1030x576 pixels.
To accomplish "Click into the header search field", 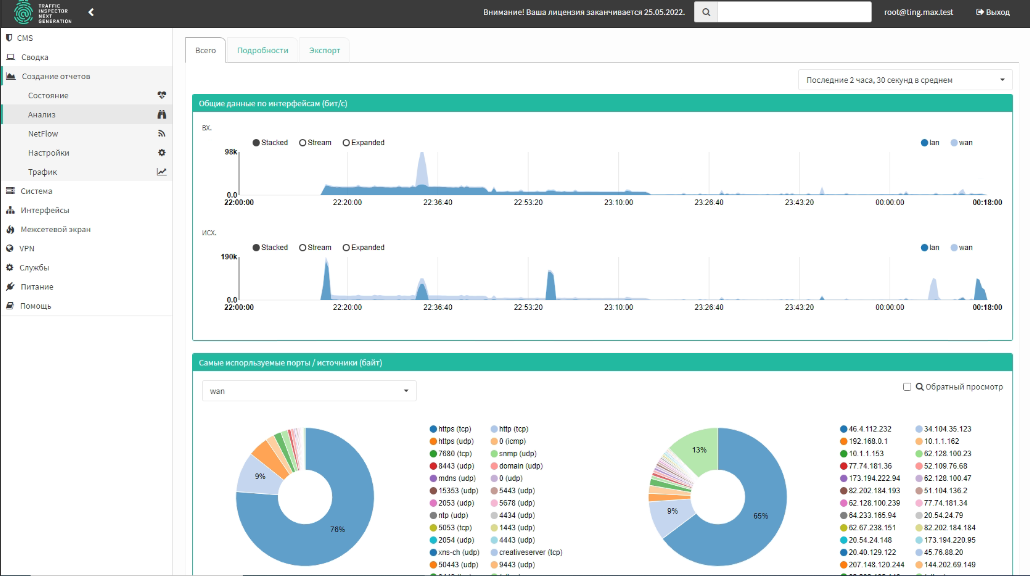I will (794, 12).
